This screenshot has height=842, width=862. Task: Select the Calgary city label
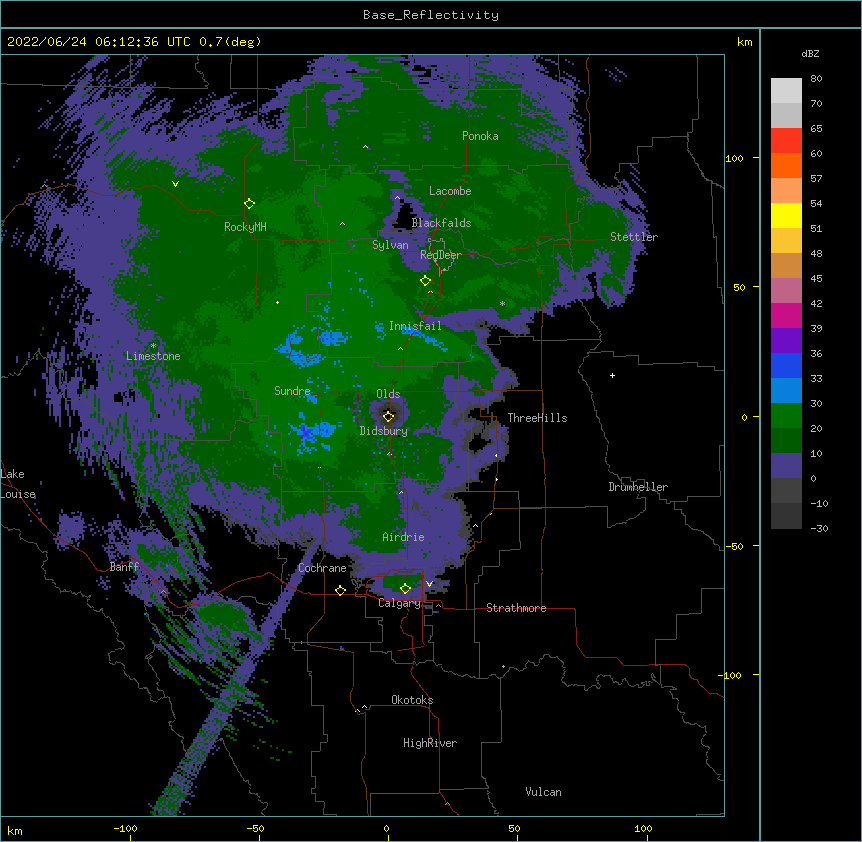pos(399,603)
